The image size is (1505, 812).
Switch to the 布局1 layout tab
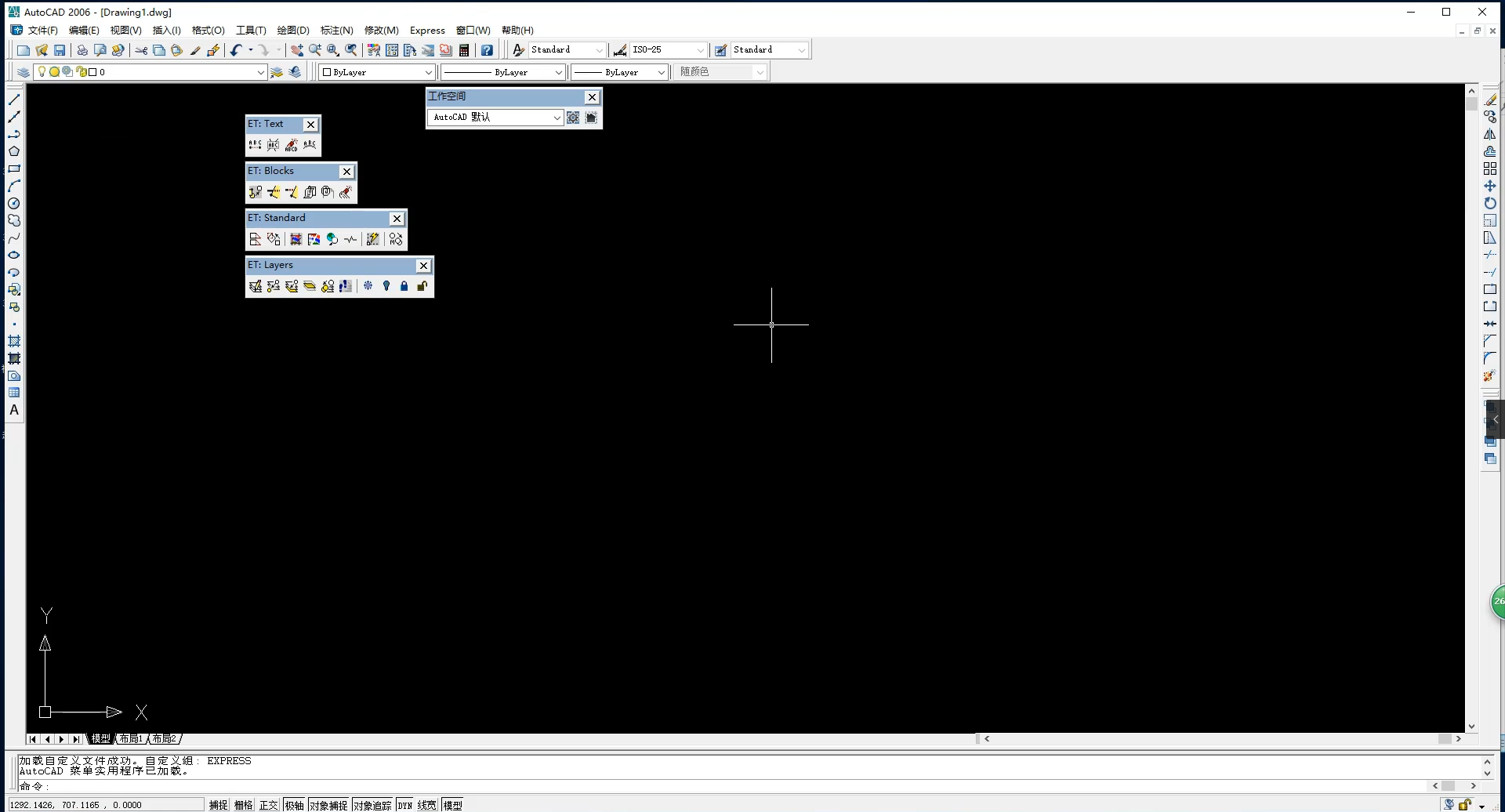click(131, 738)
